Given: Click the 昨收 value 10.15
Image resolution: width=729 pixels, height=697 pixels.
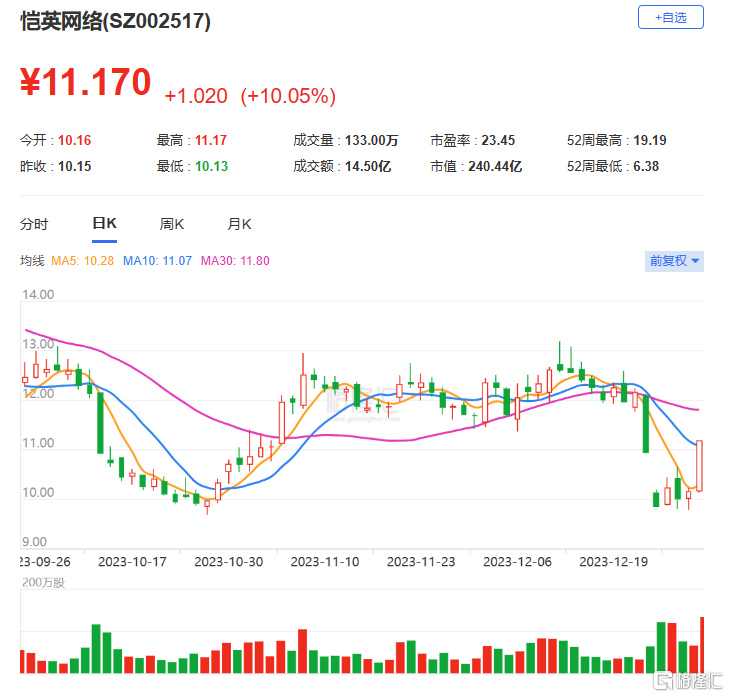Looking at the screenshot, I should point(74,166).
